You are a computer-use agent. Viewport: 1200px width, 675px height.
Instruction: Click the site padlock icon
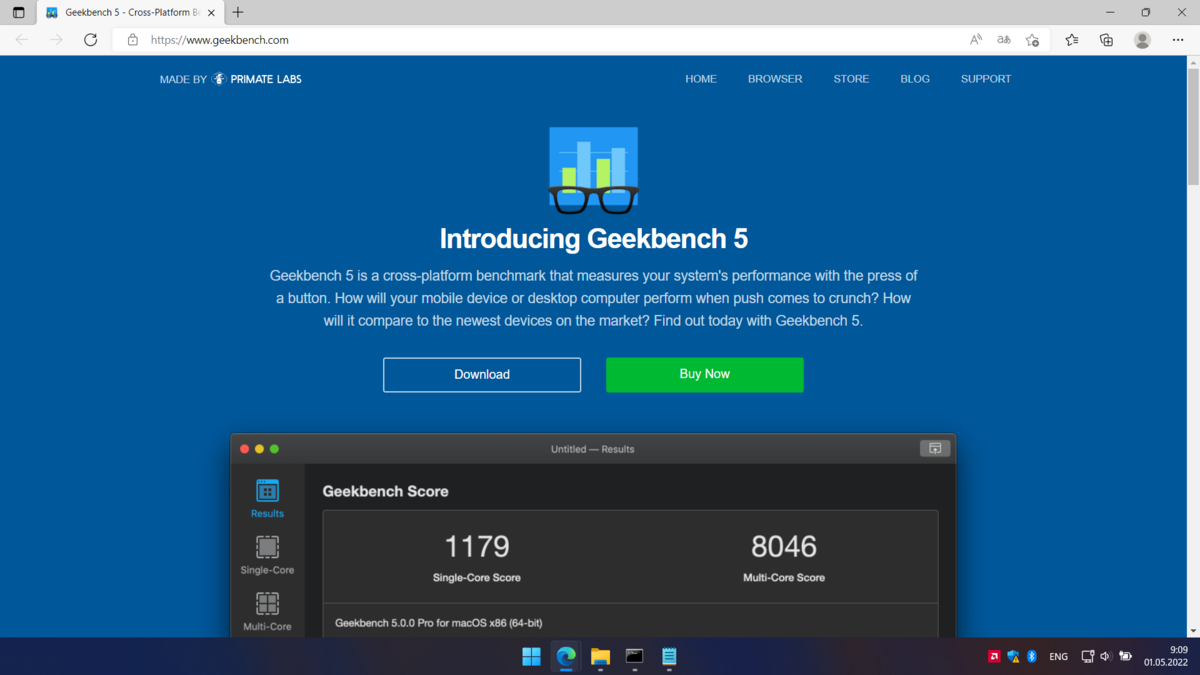click(x=132, y=40)
